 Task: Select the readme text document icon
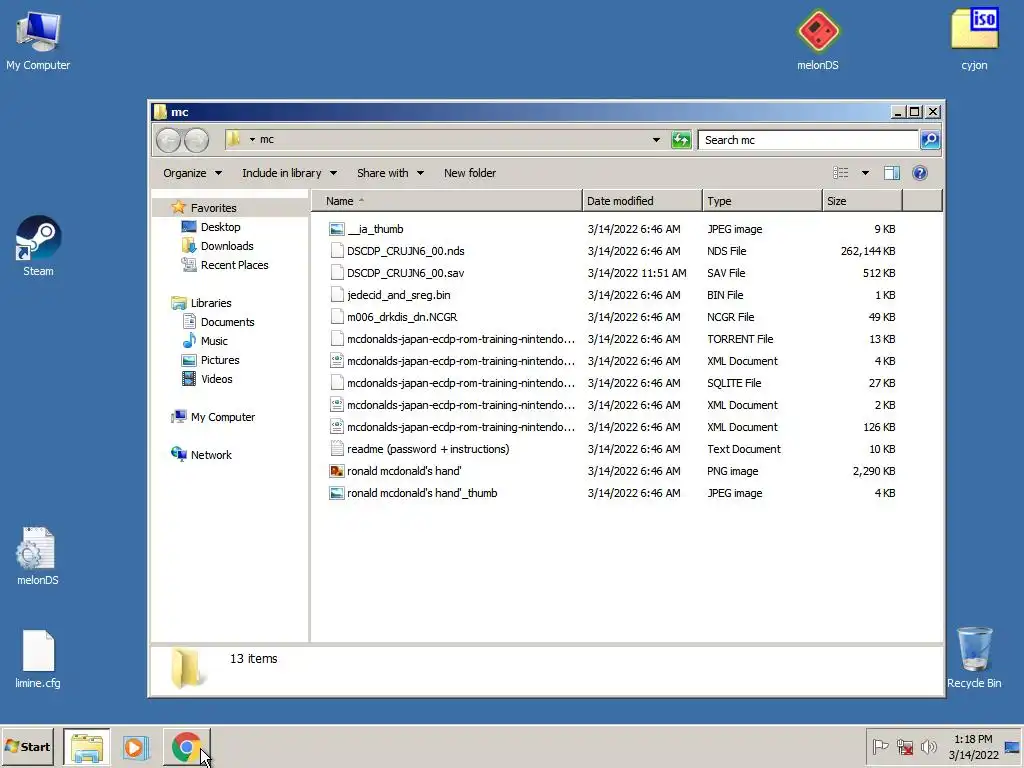(x=336, y=449)
